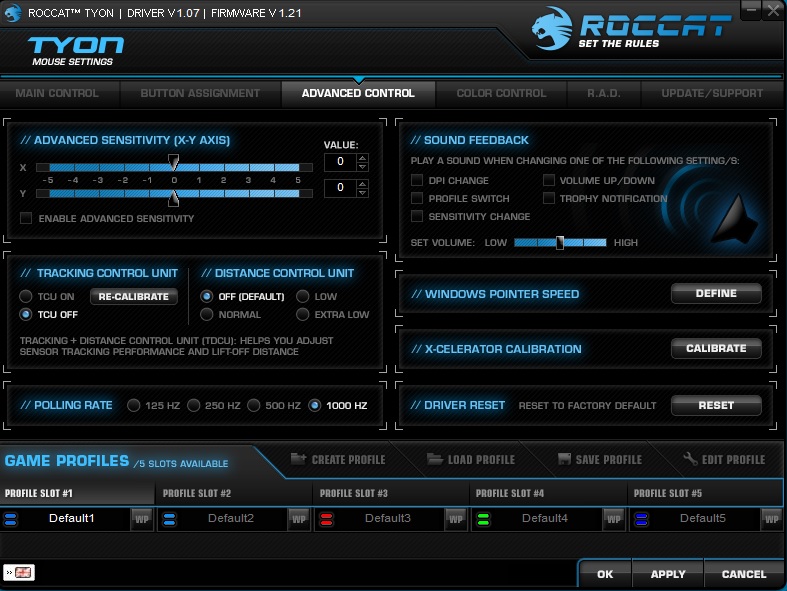This screenshot has height=591, width=787.
Task: Select the TCU On radio button
Action: click(x=26, y=296)
